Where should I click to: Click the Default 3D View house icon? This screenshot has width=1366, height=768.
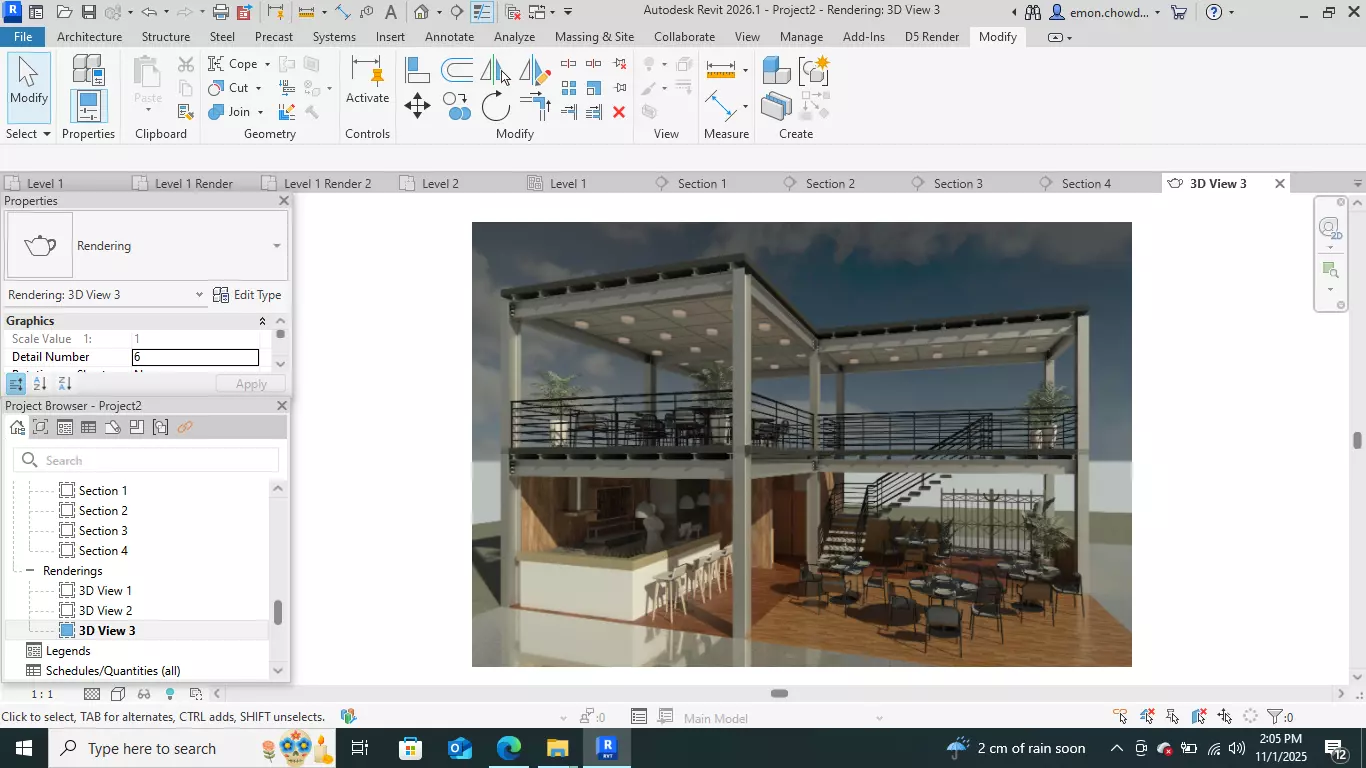pyautogui.click(x=421, y=12)
